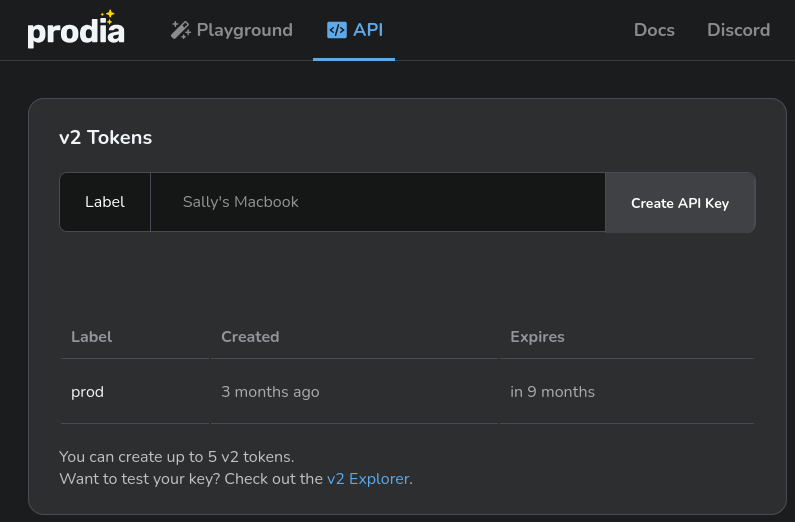The height and width of the screenshot is (522, 795).
Task: Open the Docs link
Action: point(654,30)
